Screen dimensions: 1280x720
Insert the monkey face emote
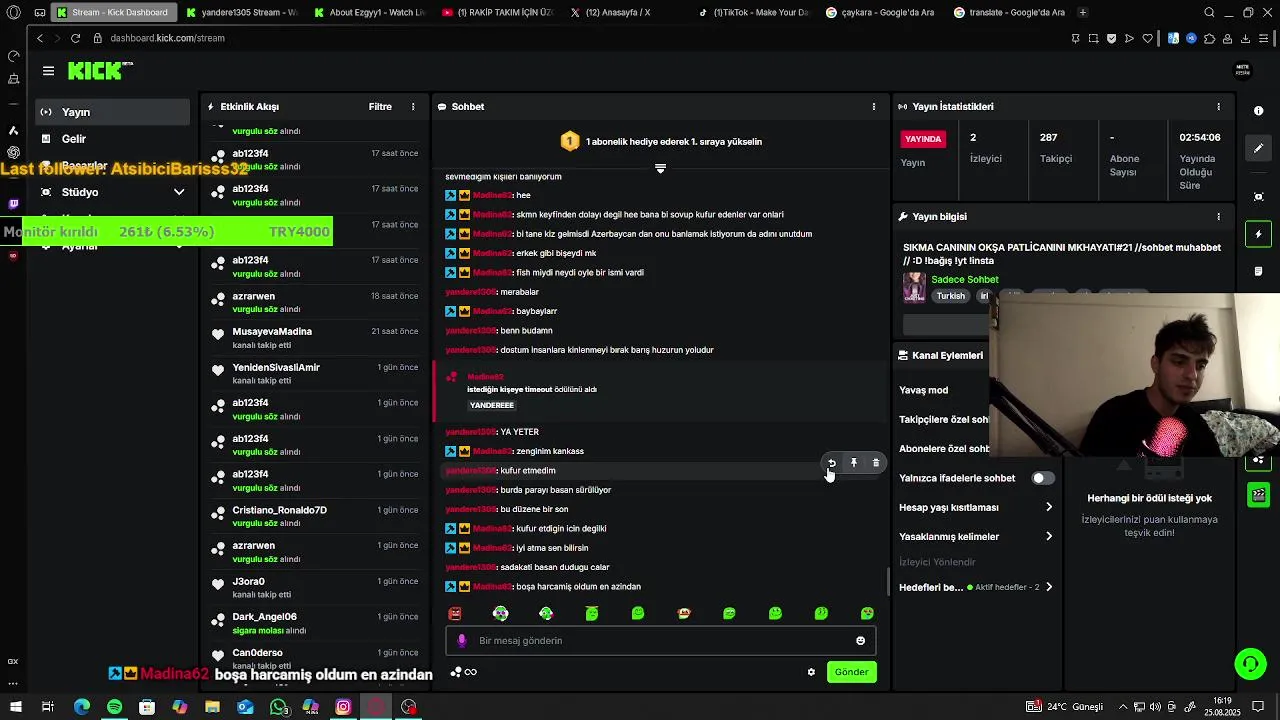click(684, 613)
